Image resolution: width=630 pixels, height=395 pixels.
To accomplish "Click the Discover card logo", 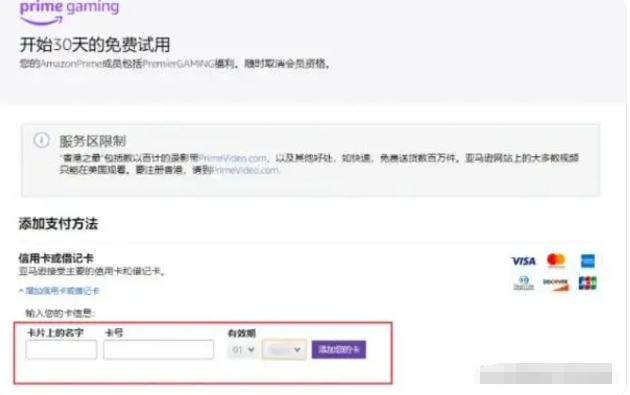I will click(556, 284).
